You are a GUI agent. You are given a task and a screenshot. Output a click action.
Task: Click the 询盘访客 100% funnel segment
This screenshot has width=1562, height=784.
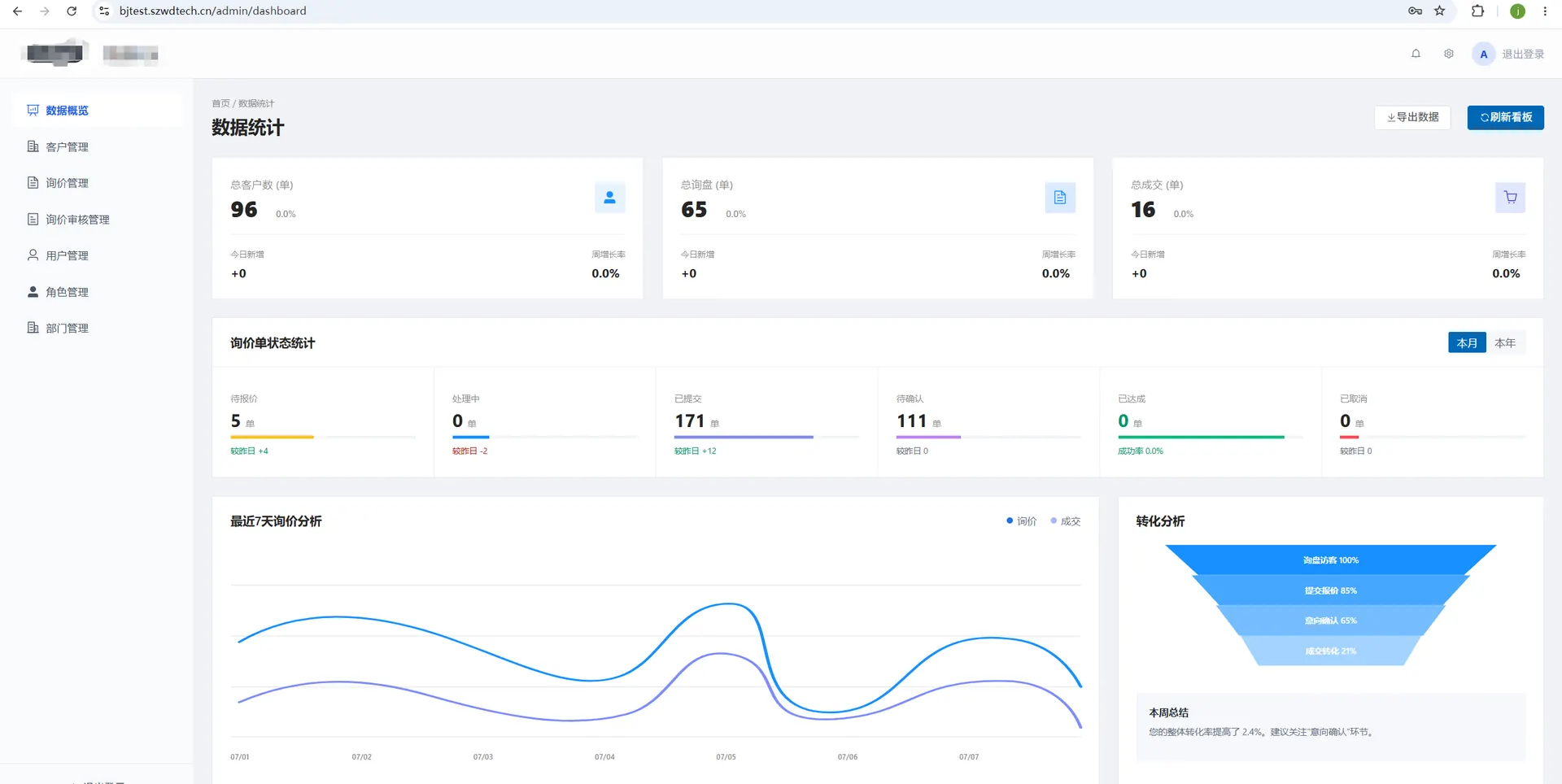point(1331,560)
